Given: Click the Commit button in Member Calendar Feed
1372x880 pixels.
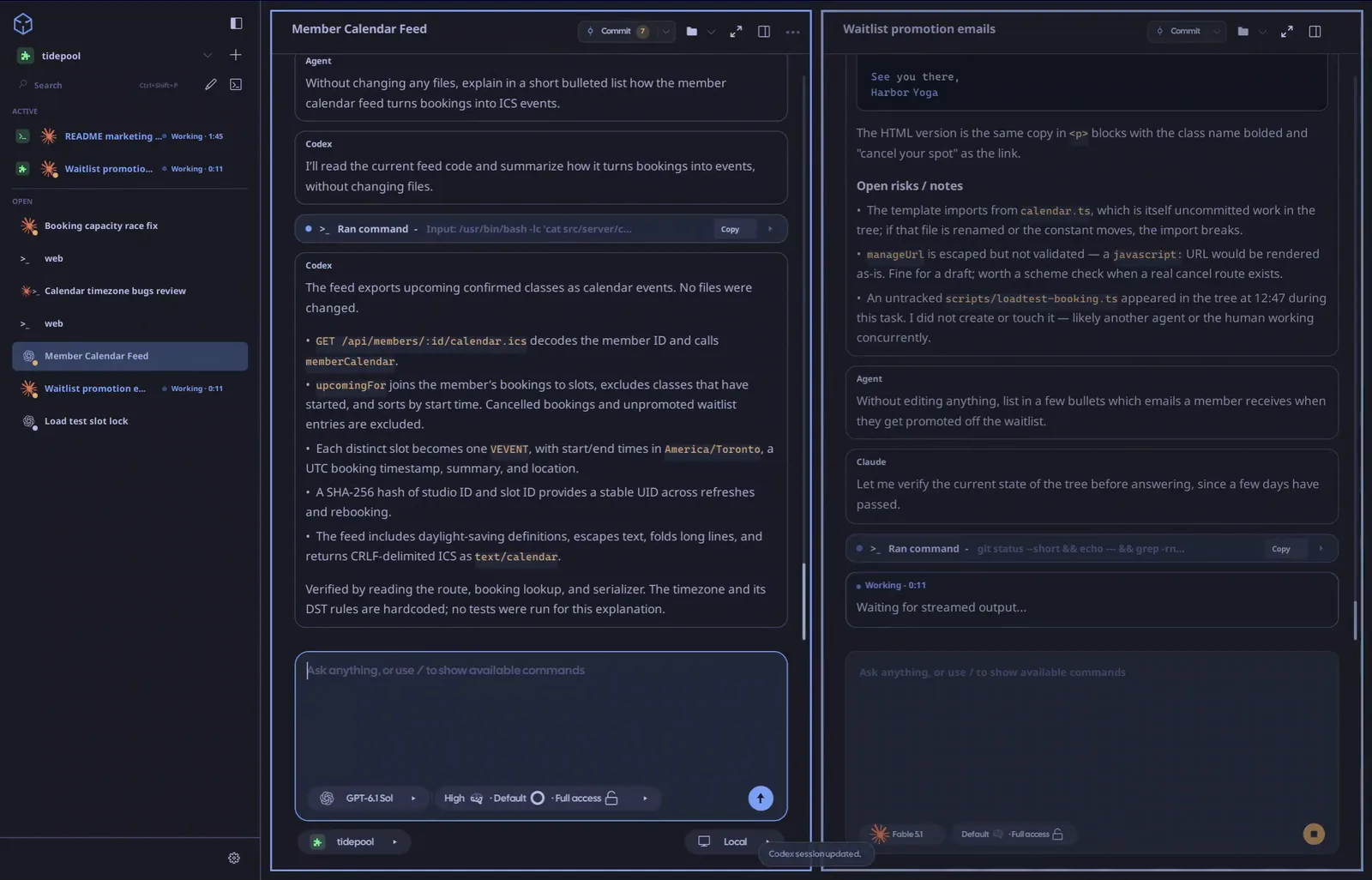Looking at the screenshot, I should 617,32.
